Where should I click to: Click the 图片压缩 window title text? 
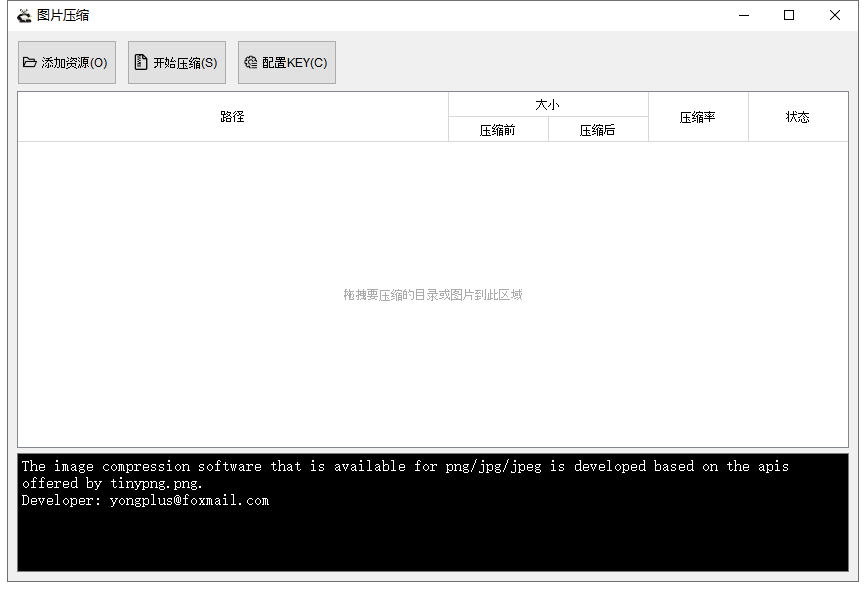(63, 15)
